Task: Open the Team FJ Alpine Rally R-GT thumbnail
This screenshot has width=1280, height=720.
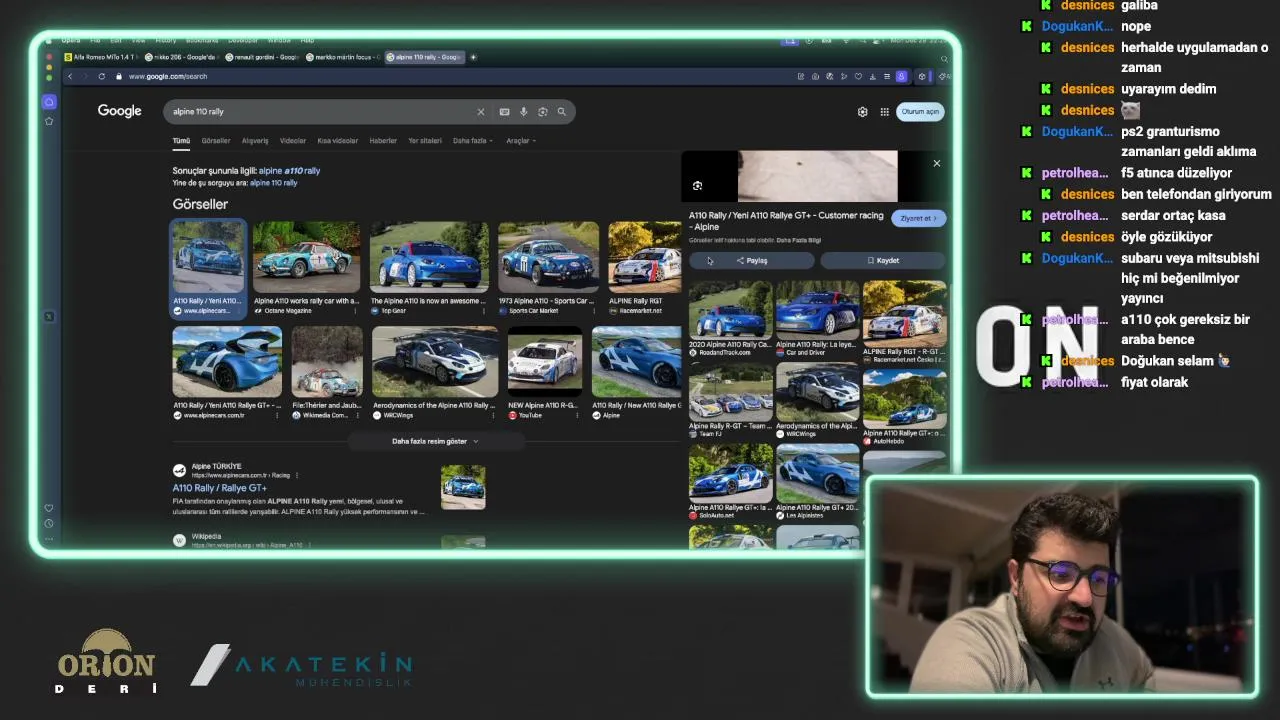Action: [x=731, y=391]
